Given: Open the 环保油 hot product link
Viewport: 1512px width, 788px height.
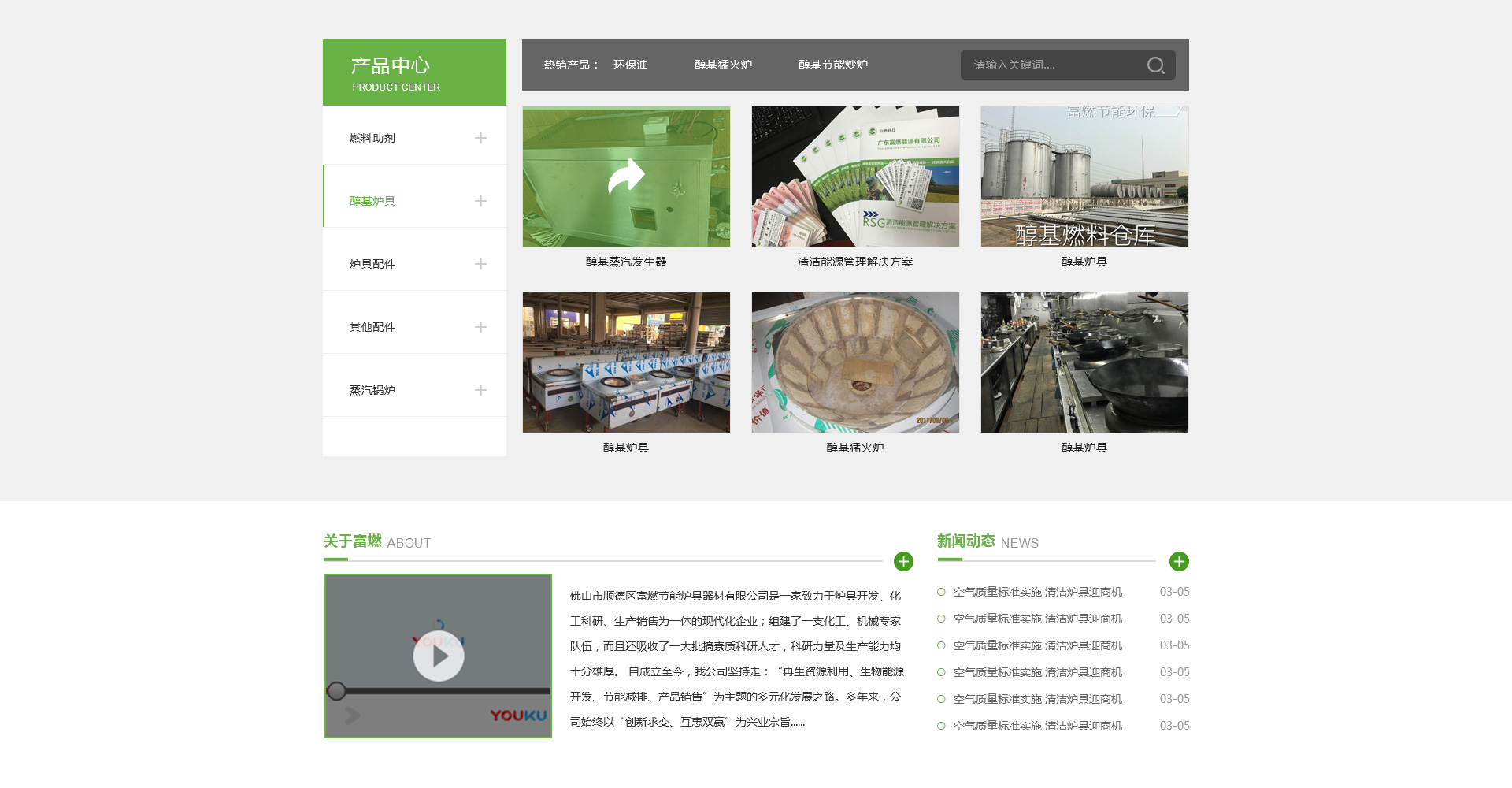Looking at the screenshot, I should point(630,65).
